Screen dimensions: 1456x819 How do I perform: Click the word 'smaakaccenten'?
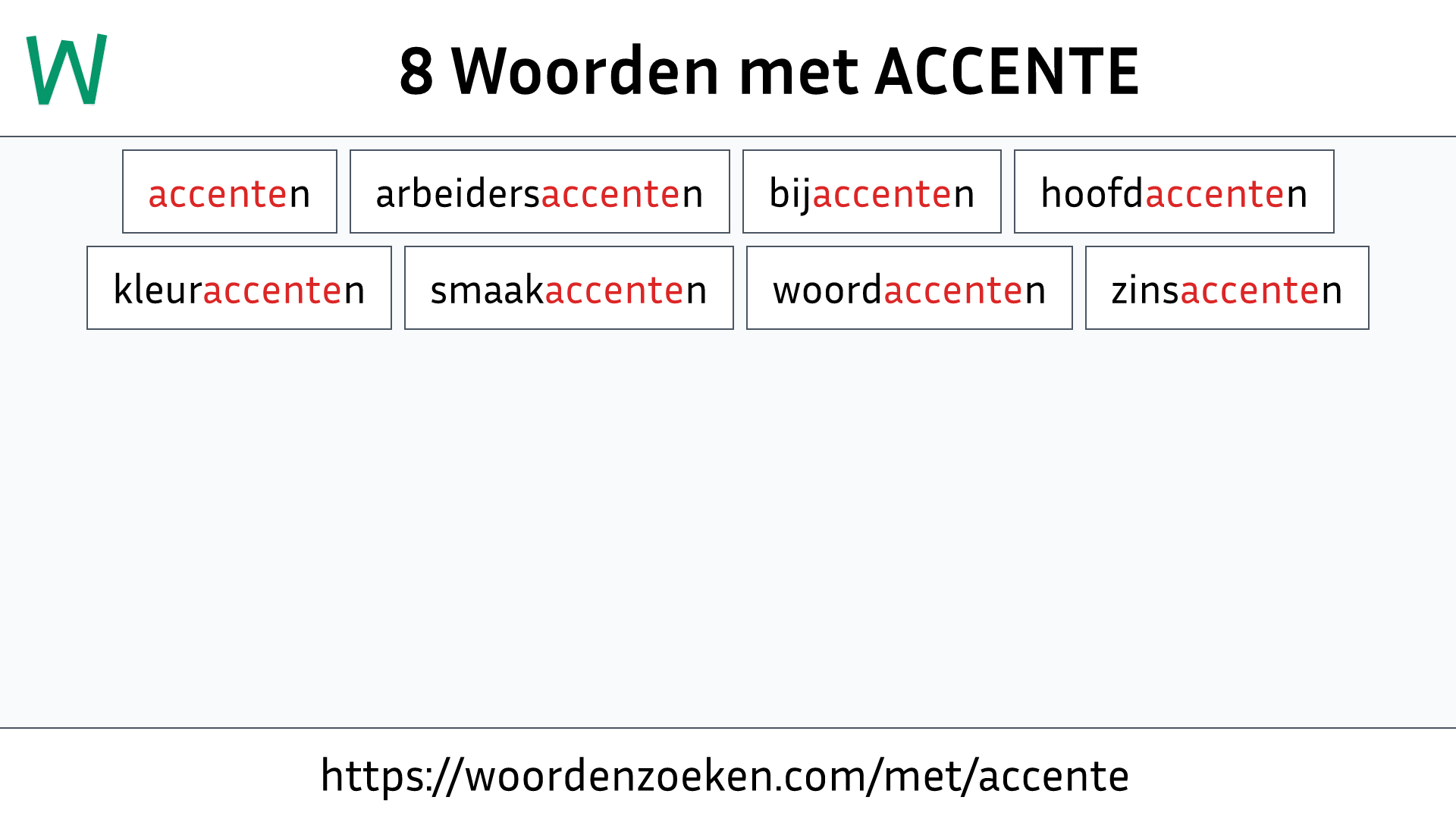[568, 289]
